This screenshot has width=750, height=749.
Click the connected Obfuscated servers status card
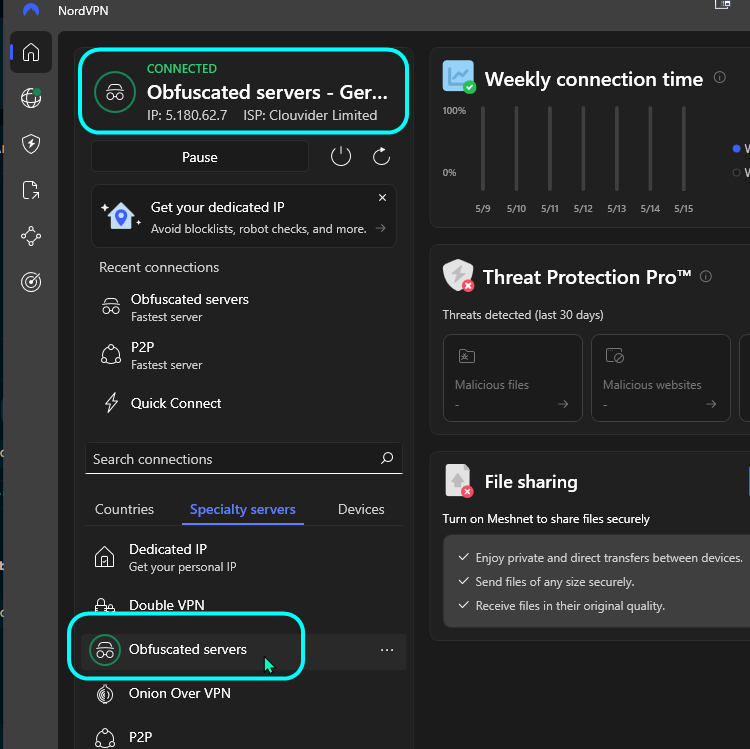coord(243,91)
